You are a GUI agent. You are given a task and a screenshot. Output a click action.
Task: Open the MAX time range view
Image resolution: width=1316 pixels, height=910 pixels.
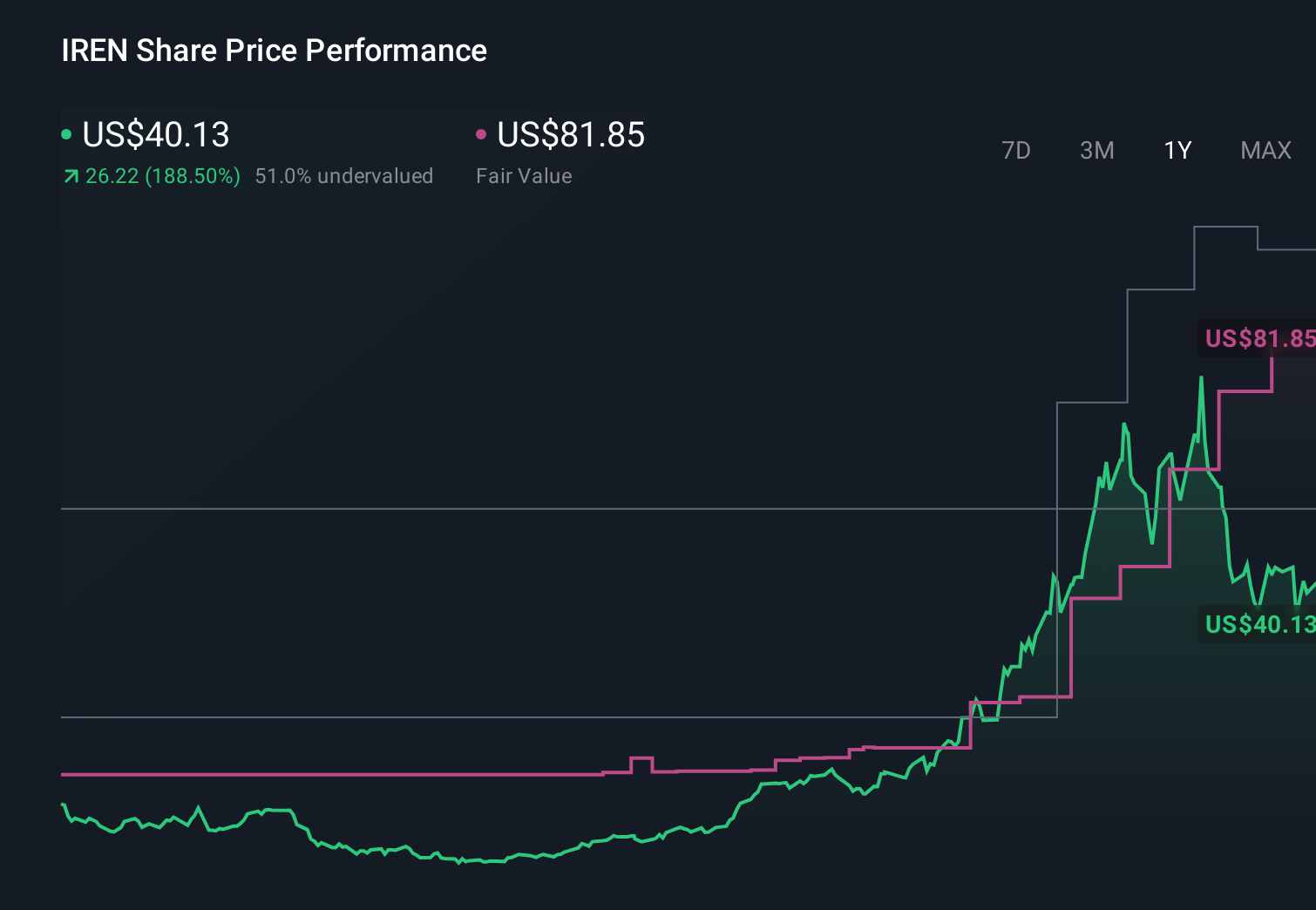(x=1265, y=150)
